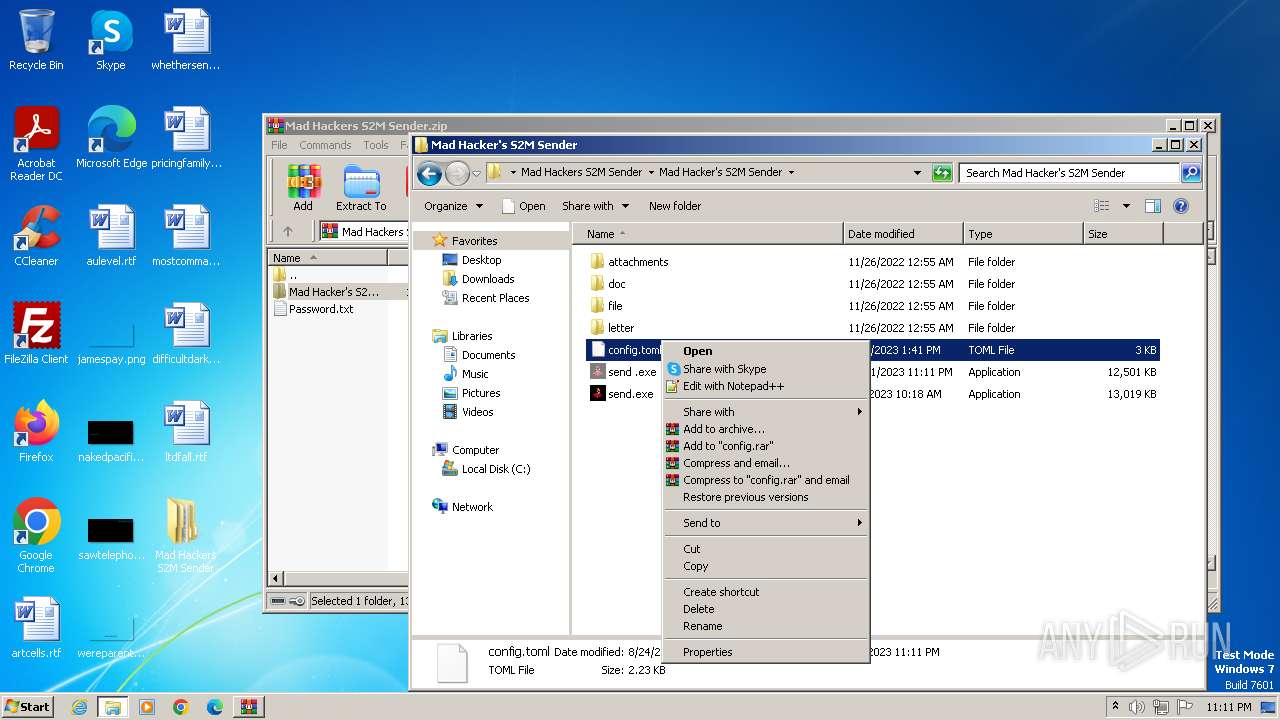Open WinRAR Commands menu
Image resolution: width=1280 pixels, height=720 pixels.
coord(325,145)
